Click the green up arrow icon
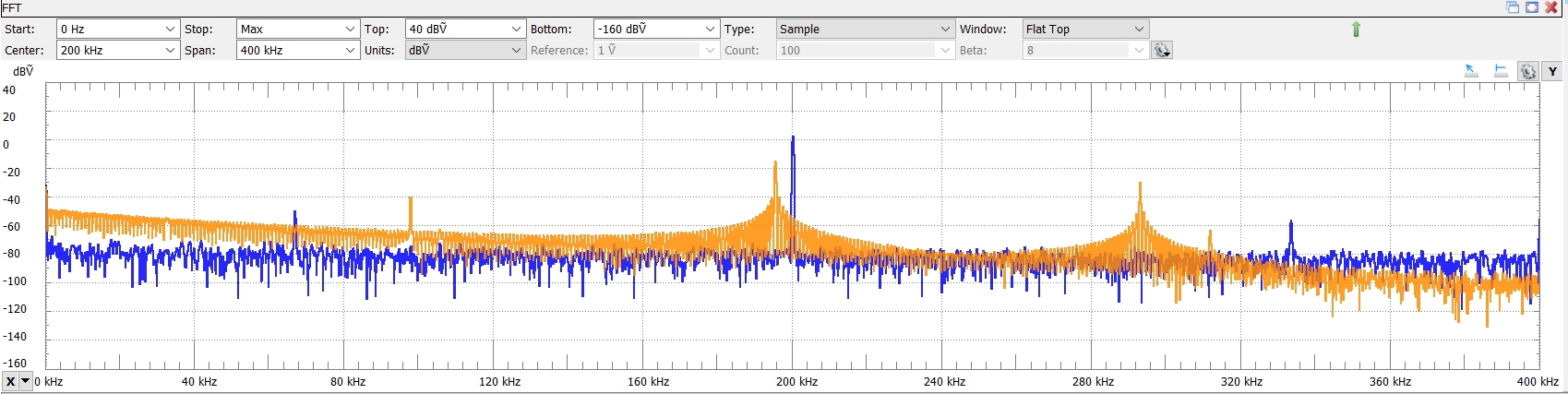 1356,30
